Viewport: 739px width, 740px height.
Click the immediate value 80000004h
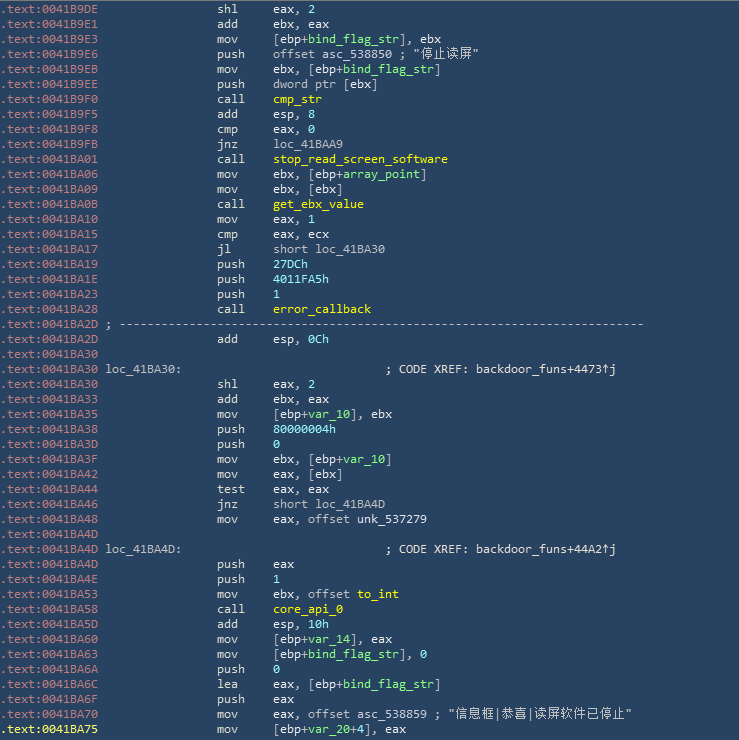coord(304,429)
